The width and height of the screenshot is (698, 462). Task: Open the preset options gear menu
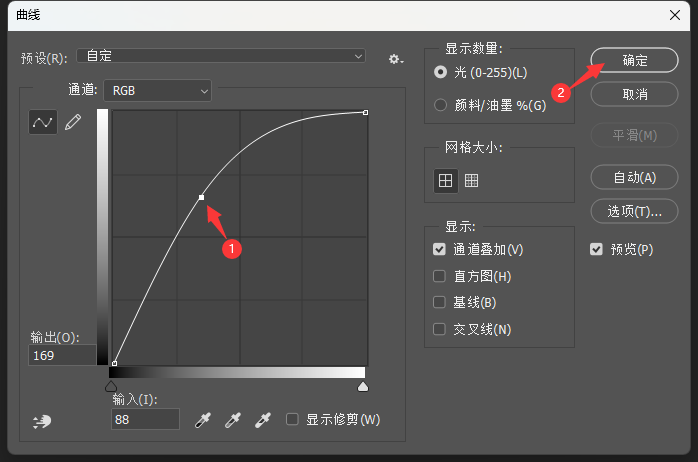pos(396,59)
